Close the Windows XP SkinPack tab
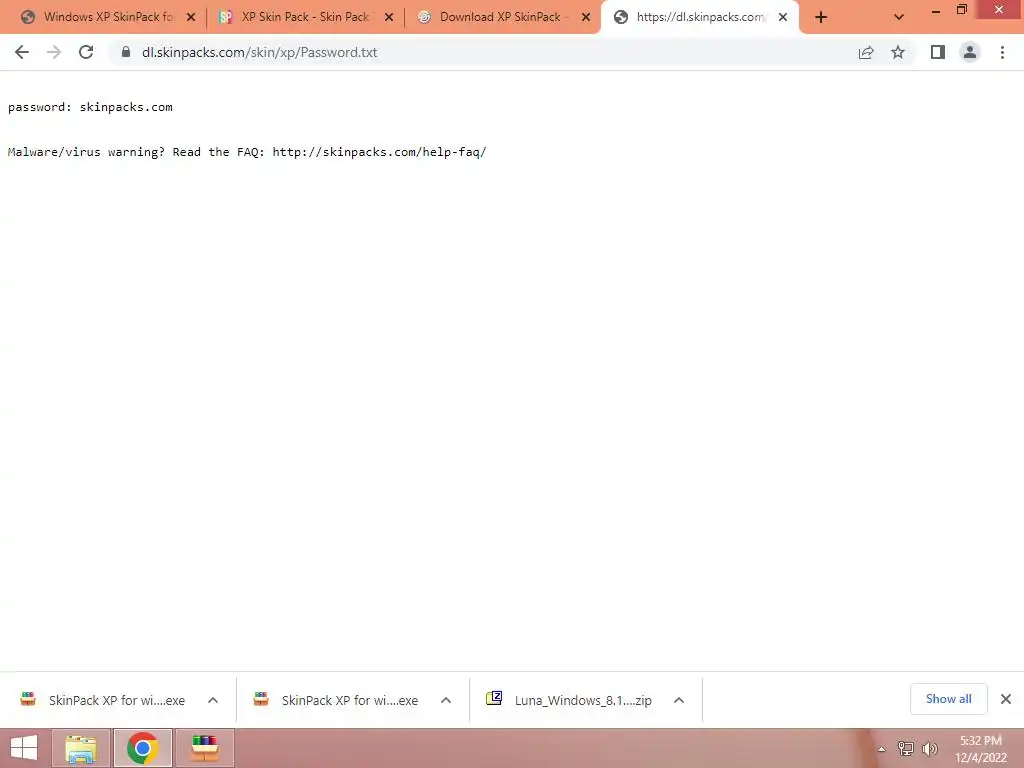The height and width of the screenshot is (768, 1024). (191, 17)
